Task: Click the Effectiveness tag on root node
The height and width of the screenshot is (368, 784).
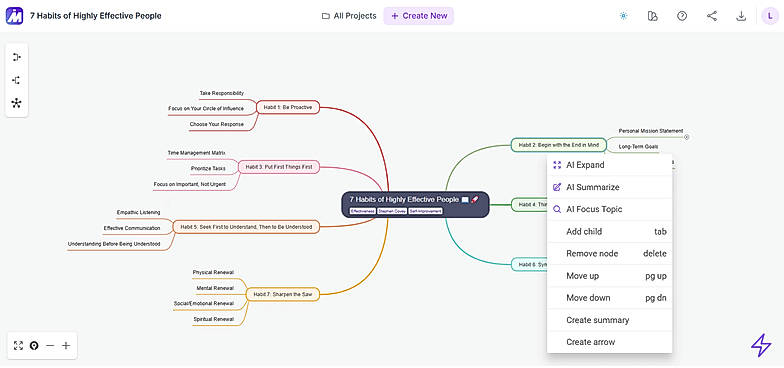Action: (362, 212)
